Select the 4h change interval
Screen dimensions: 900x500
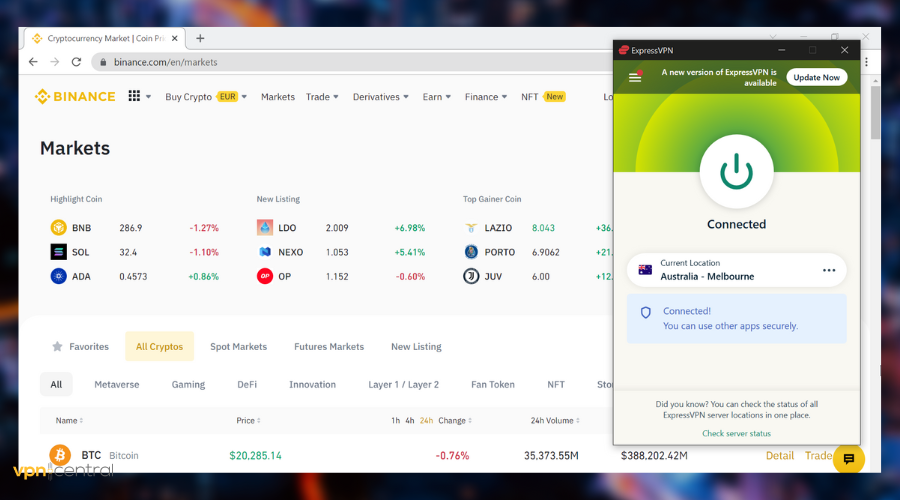tap(410, 421)
